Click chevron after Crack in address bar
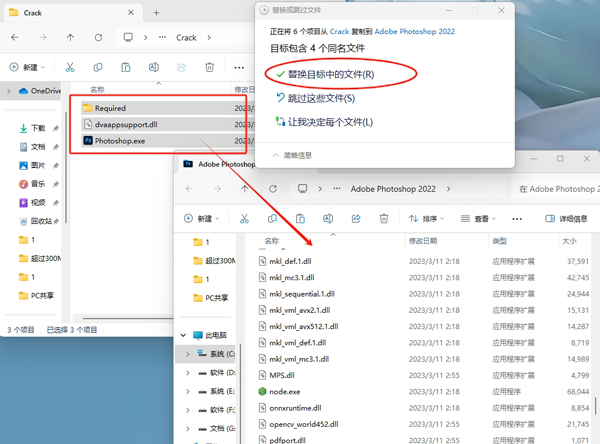 point(209,38)
